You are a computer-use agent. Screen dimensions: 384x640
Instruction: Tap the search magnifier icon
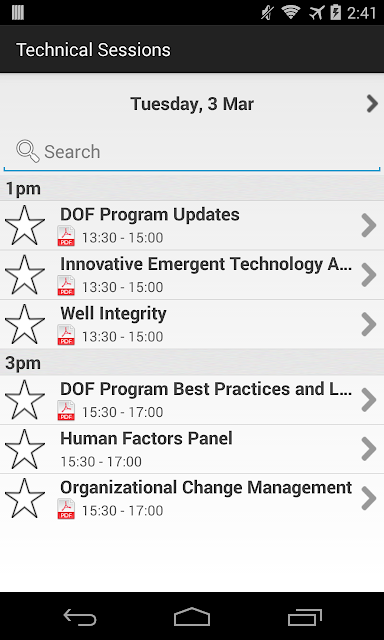coord(28,151)
